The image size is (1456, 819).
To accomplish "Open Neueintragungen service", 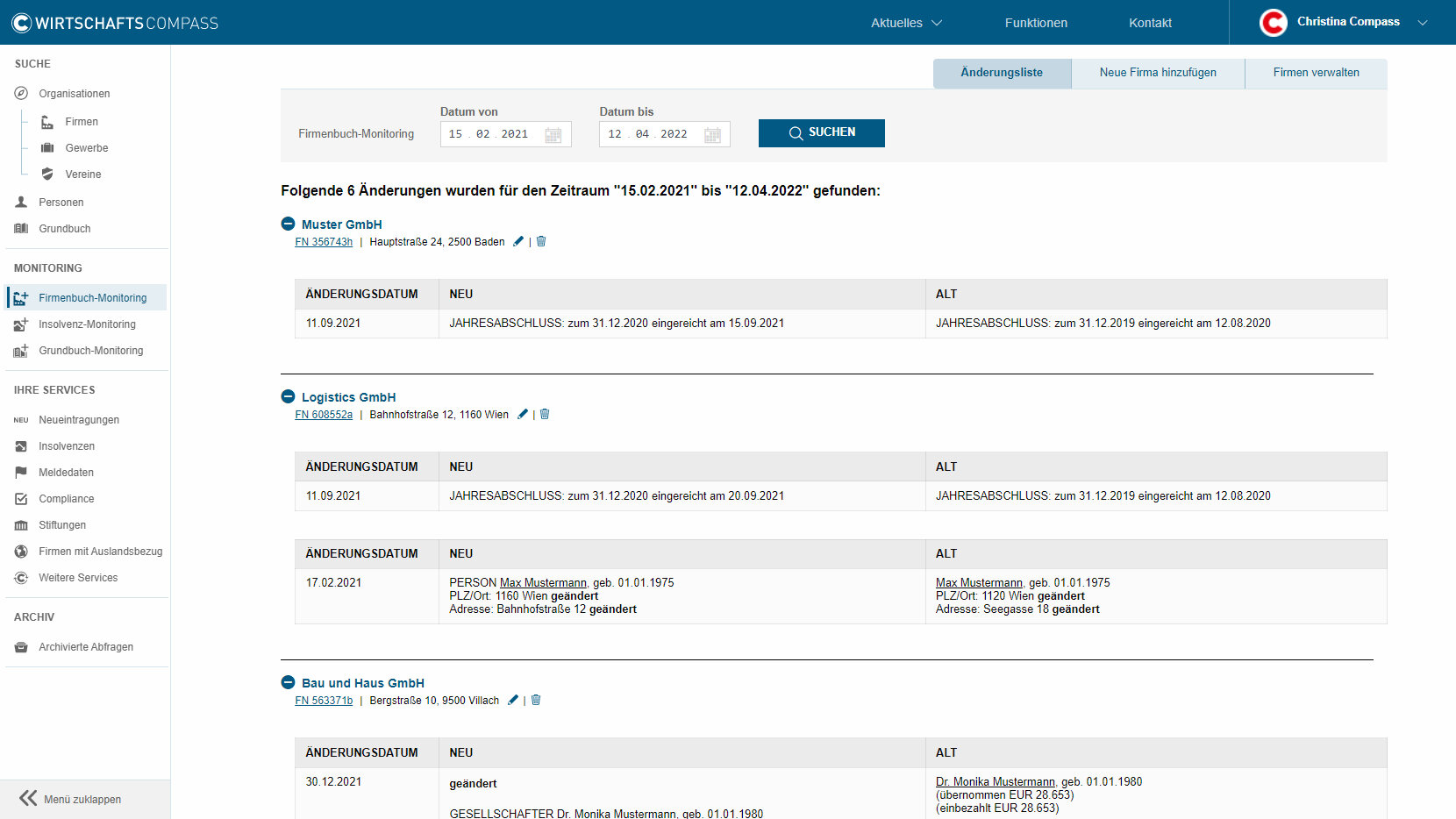I will 79,420.
